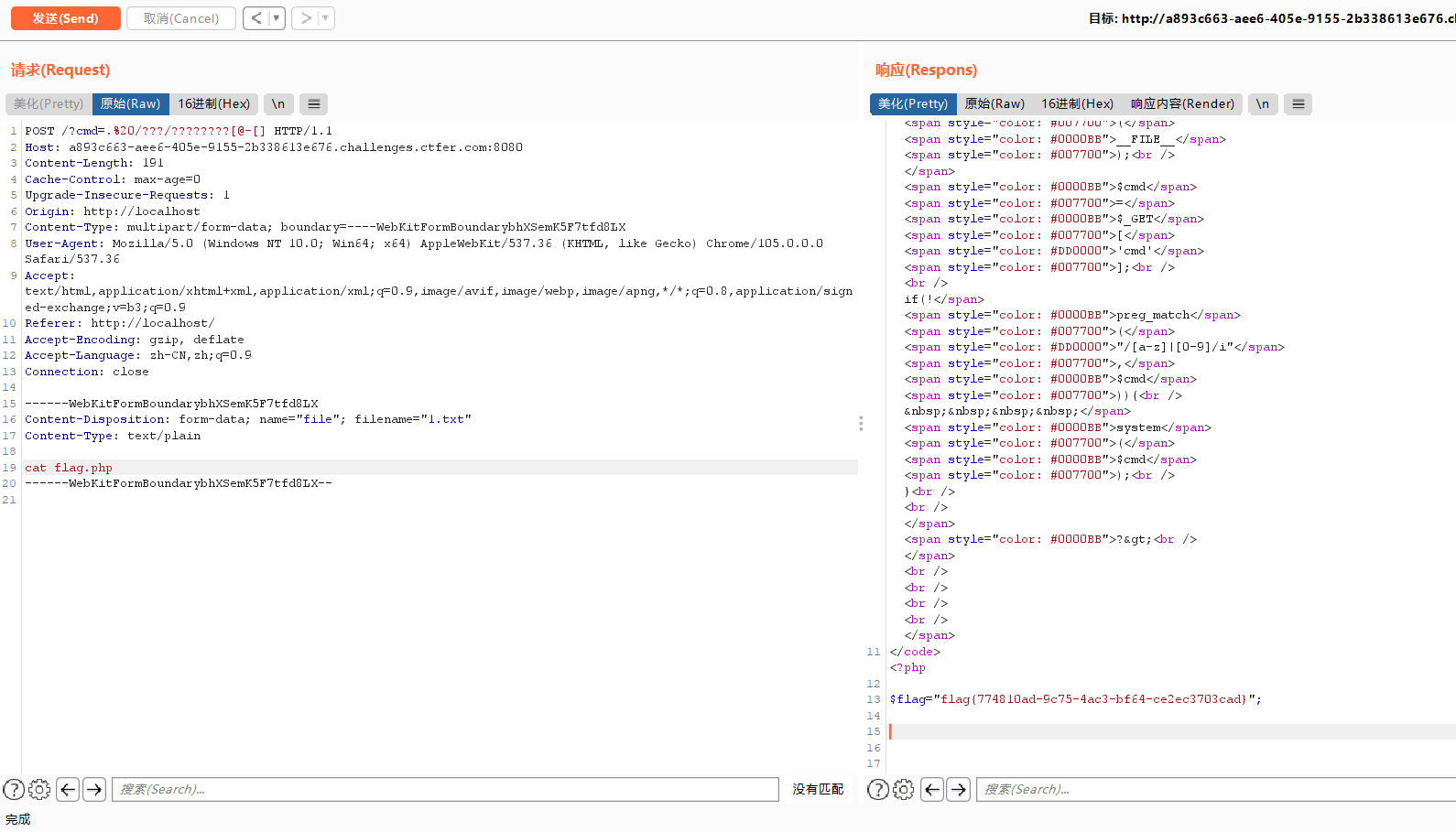Click the __FILE__ span line in response
The width and height of the screenshot is (1456, 832).
(x=1065, y=139)
